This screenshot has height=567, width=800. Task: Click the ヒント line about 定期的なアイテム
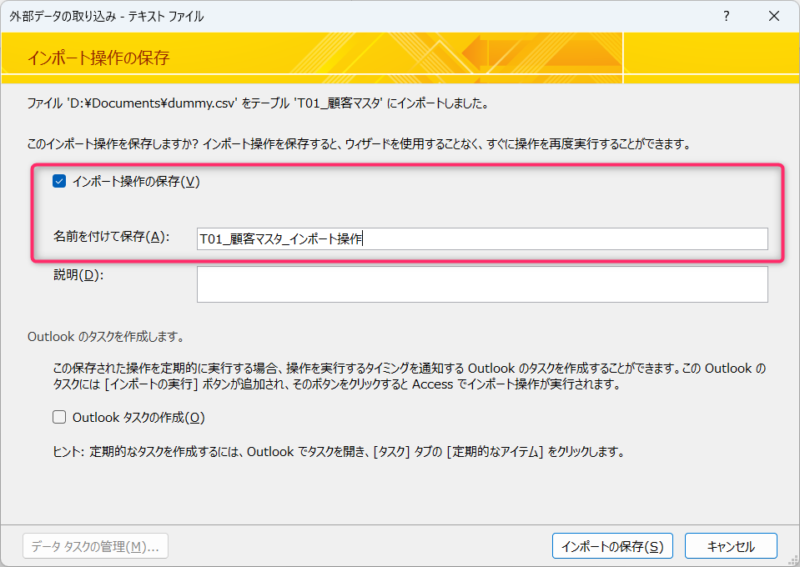tap(339, 452)
